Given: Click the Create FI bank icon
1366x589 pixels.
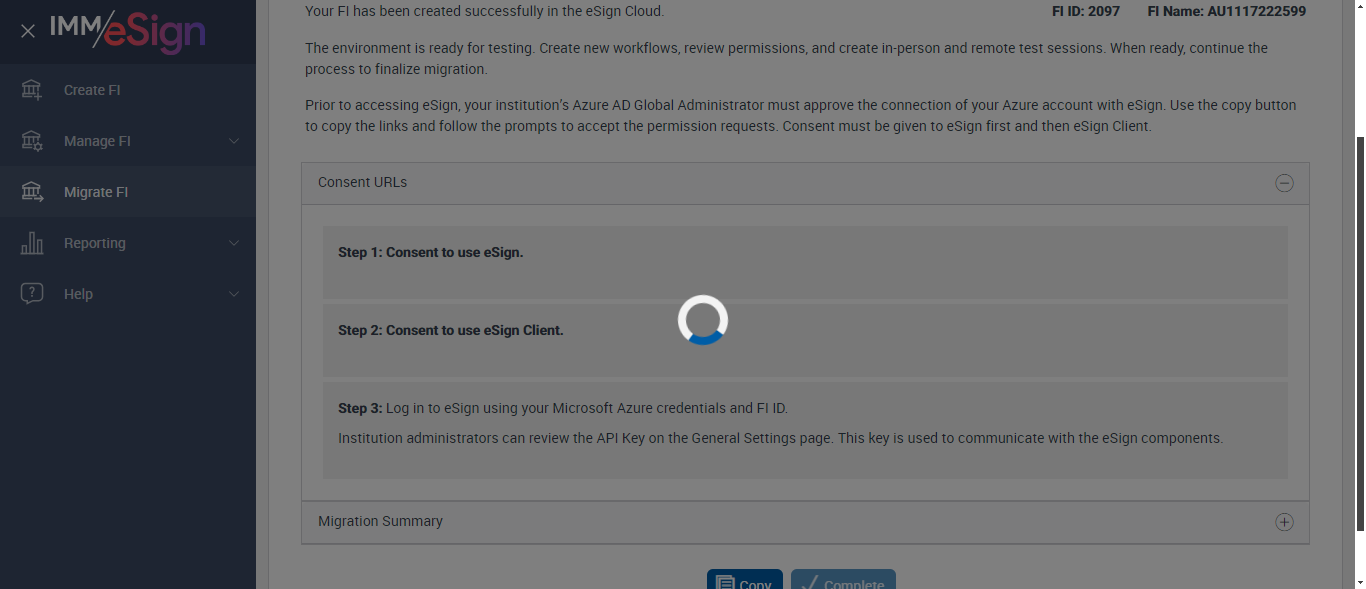Looking at the screenshot, I should click(32, 90).
